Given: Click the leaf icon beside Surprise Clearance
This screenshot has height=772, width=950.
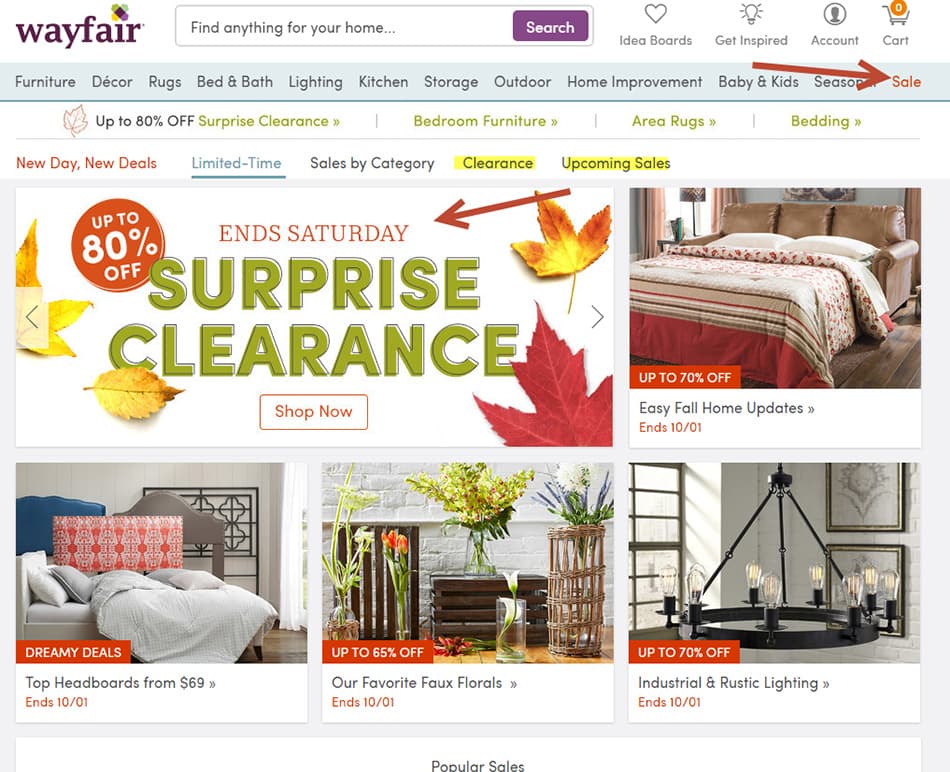Looking at the screenshot, I should tap(76, 121).
